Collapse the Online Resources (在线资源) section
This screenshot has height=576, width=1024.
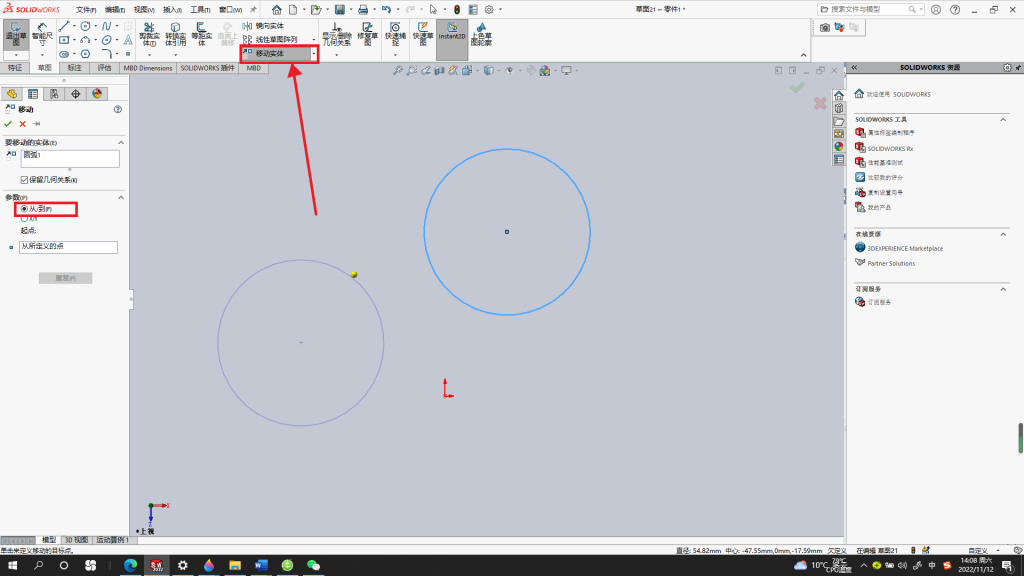coord(1003,234)
